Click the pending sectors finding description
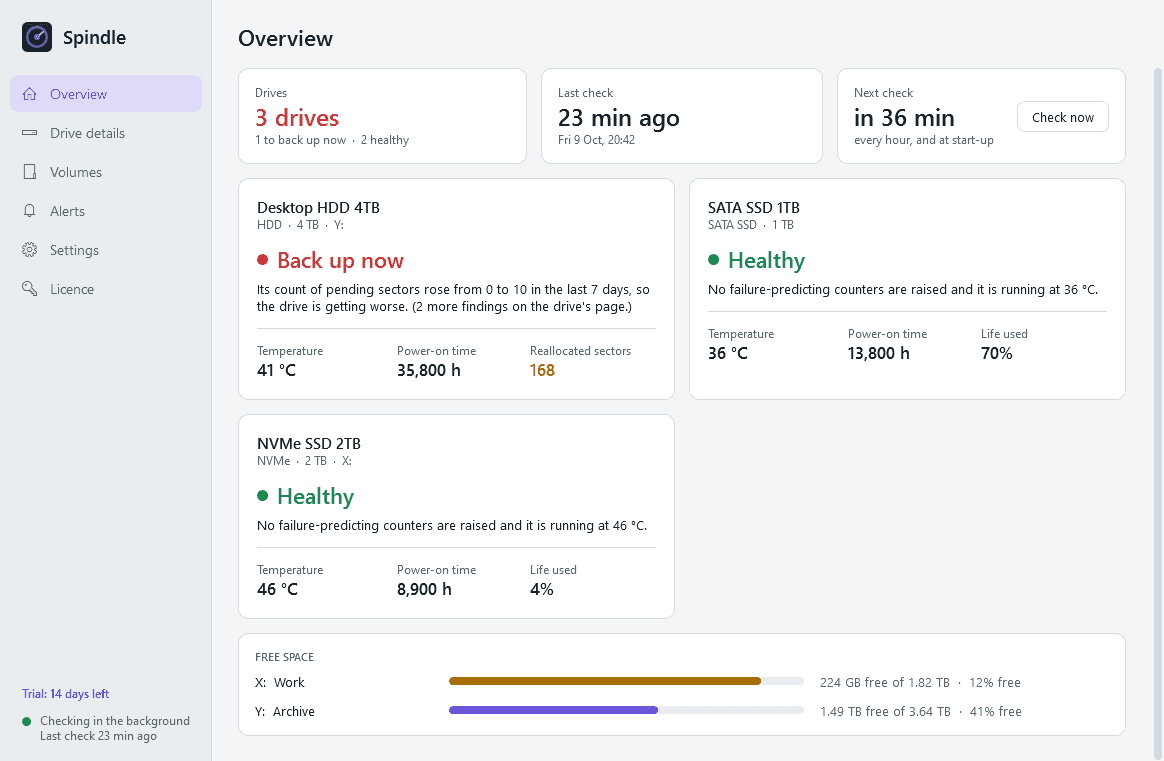 (453, 298)
